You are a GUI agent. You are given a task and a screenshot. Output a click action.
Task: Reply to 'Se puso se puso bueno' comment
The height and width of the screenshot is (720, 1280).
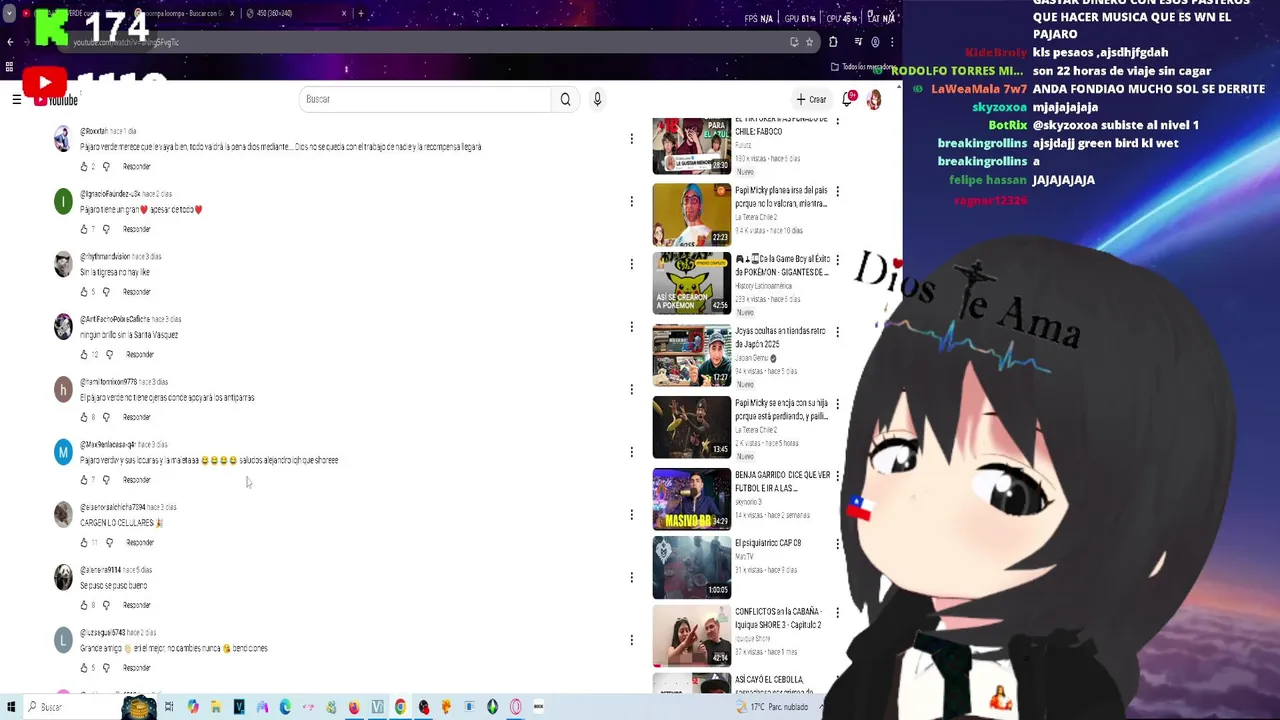(x=137, y=605)
